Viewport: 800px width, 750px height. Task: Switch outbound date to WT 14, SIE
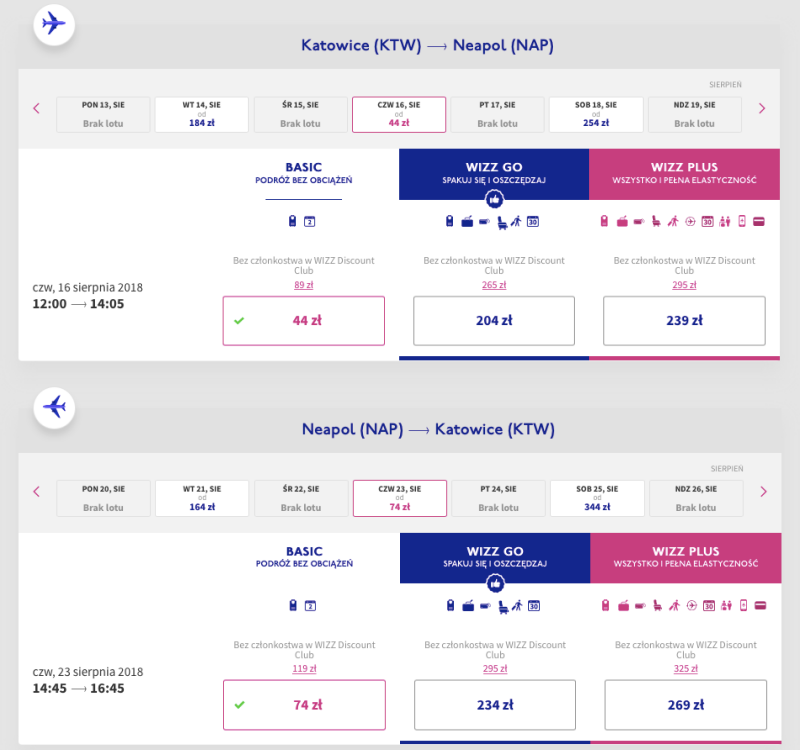(x=202, y=114)
